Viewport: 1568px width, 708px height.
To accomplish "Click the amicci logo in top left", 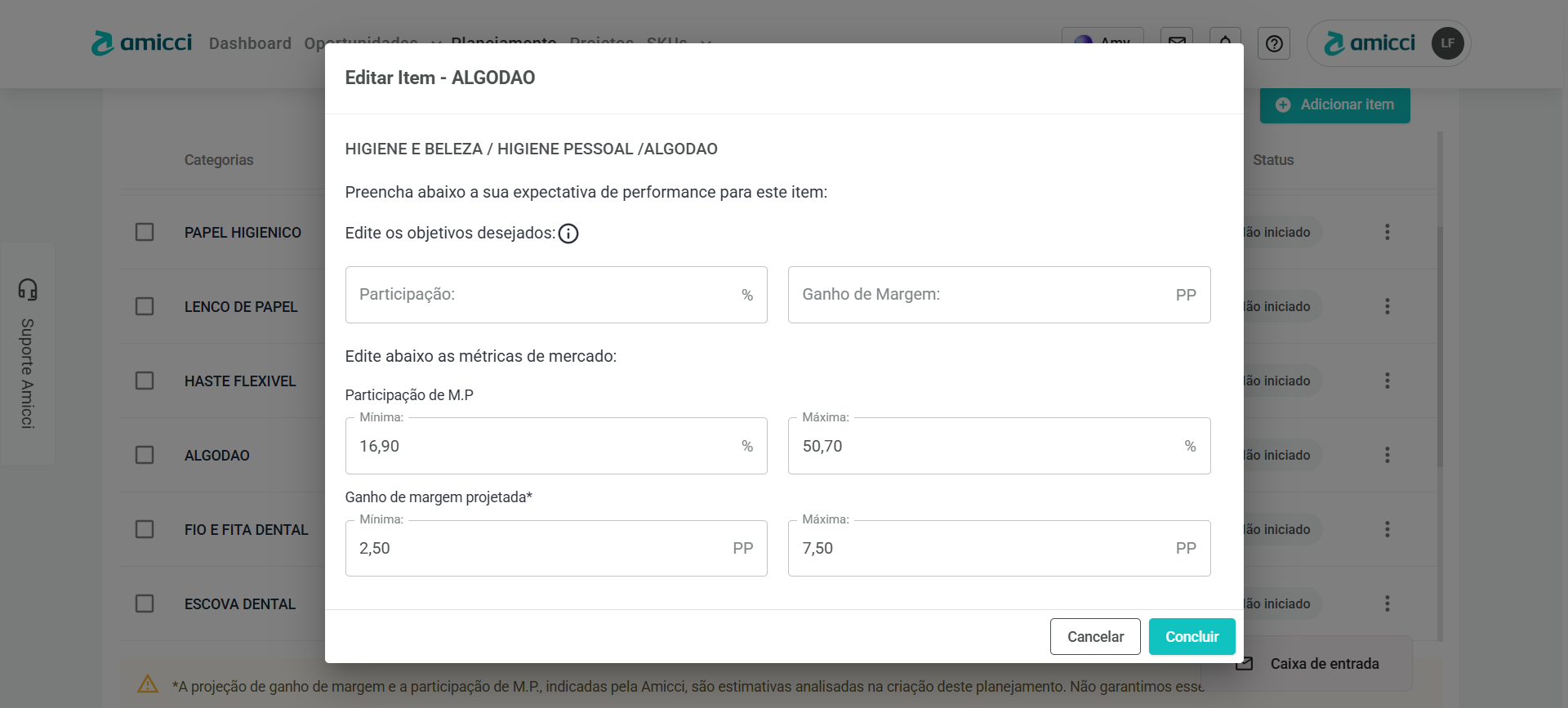I will (x=142, y=42).
